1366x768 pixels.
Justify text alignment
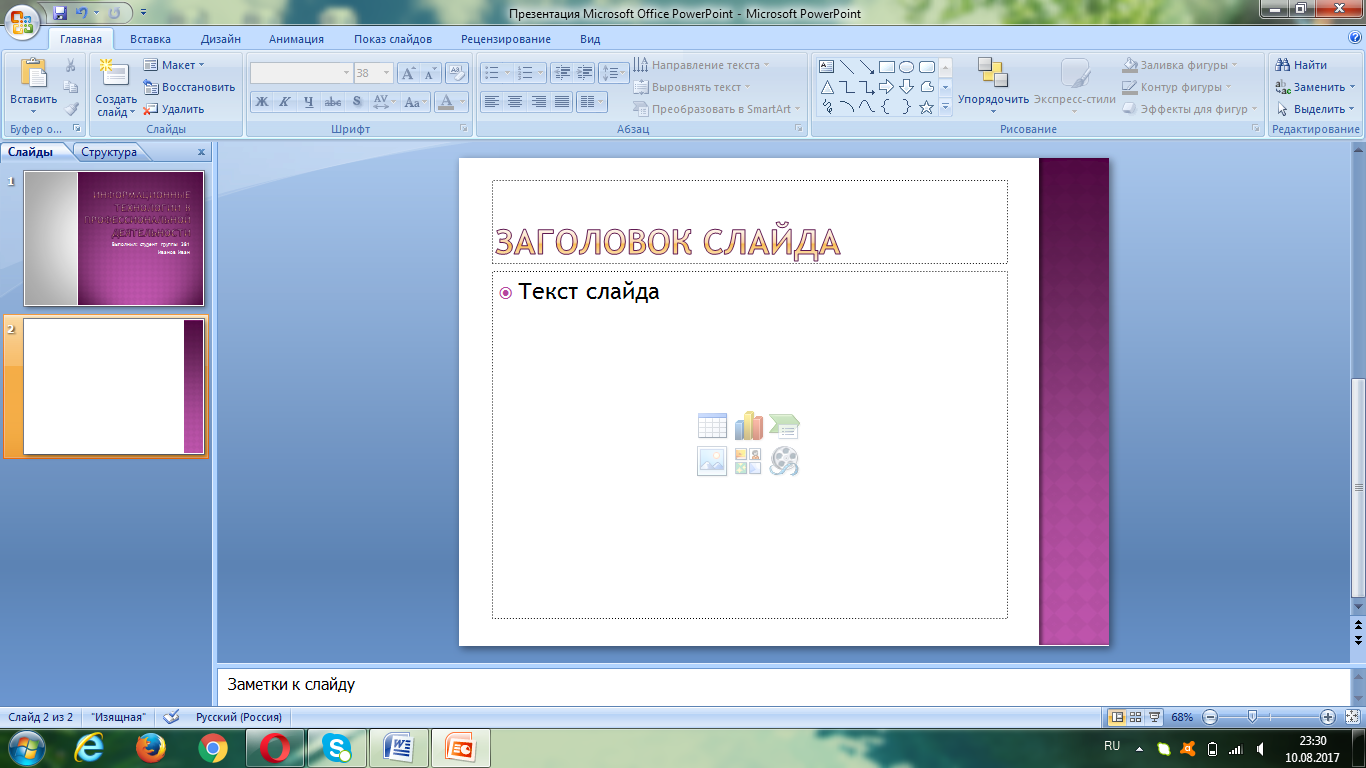562,101
